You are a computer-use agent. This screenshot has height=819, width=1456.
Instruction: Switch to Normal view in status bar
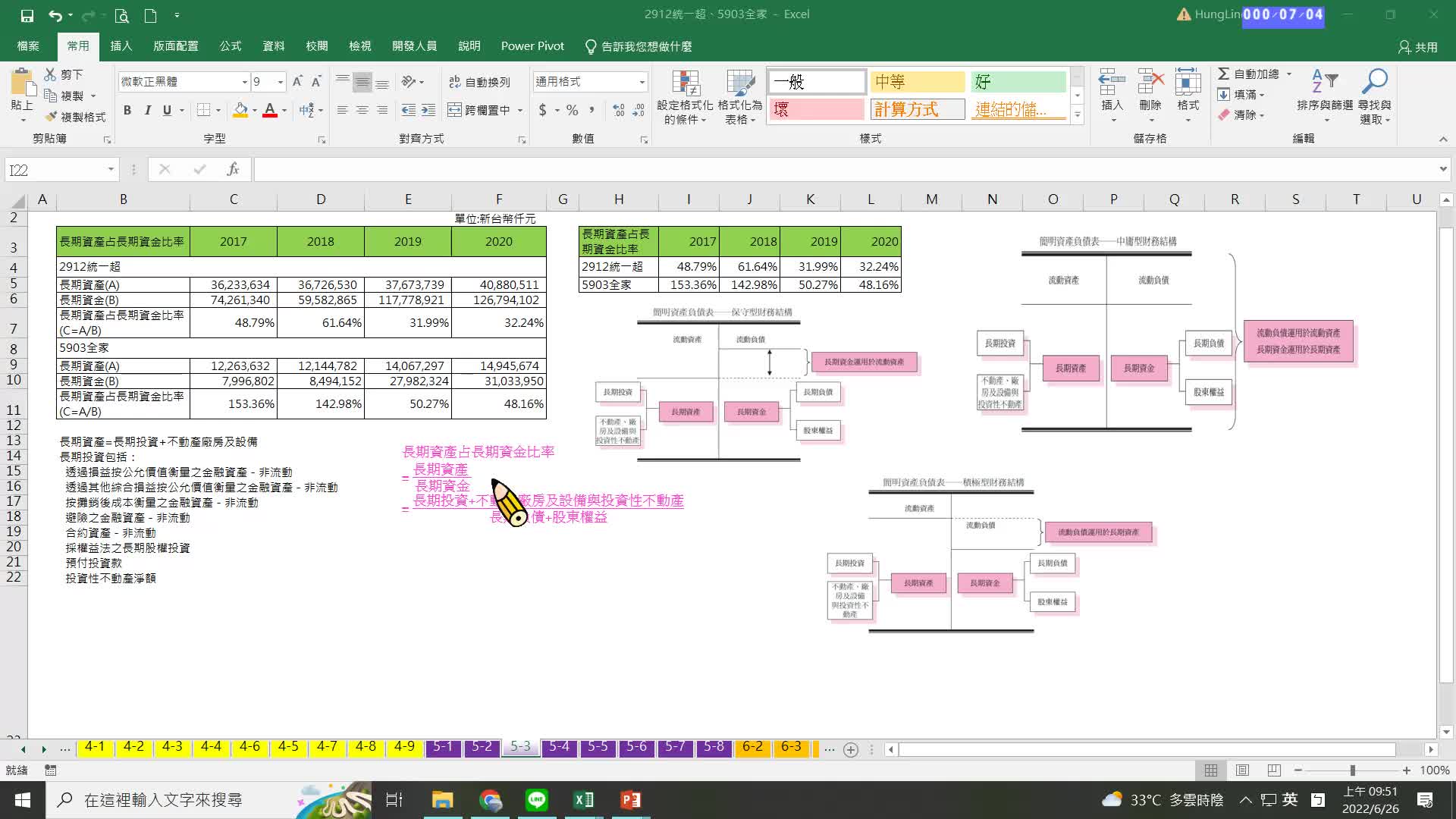tap(1211, 770)
